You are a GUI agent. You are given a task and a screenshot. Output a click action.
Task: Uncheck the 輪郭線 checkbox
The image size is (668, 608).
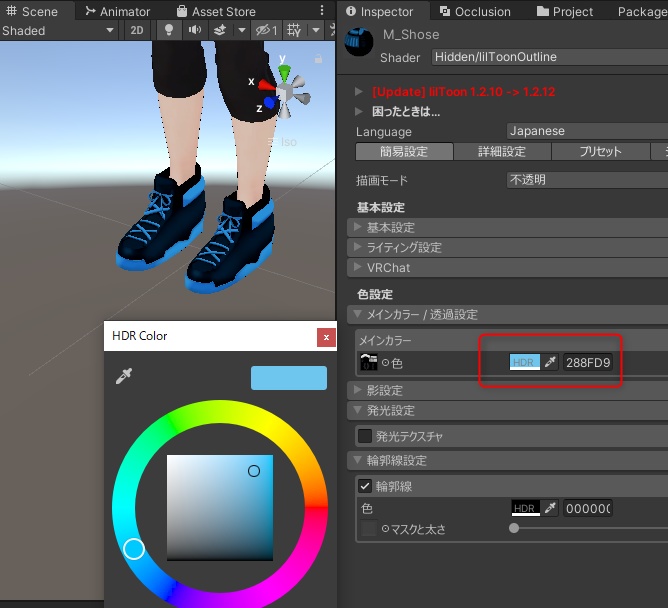click(x=365, y=486)
